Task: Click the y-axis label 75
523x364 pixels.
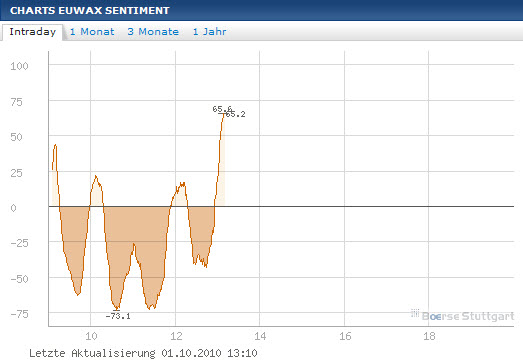Action: pyautogui.click(x=16, y=102)
